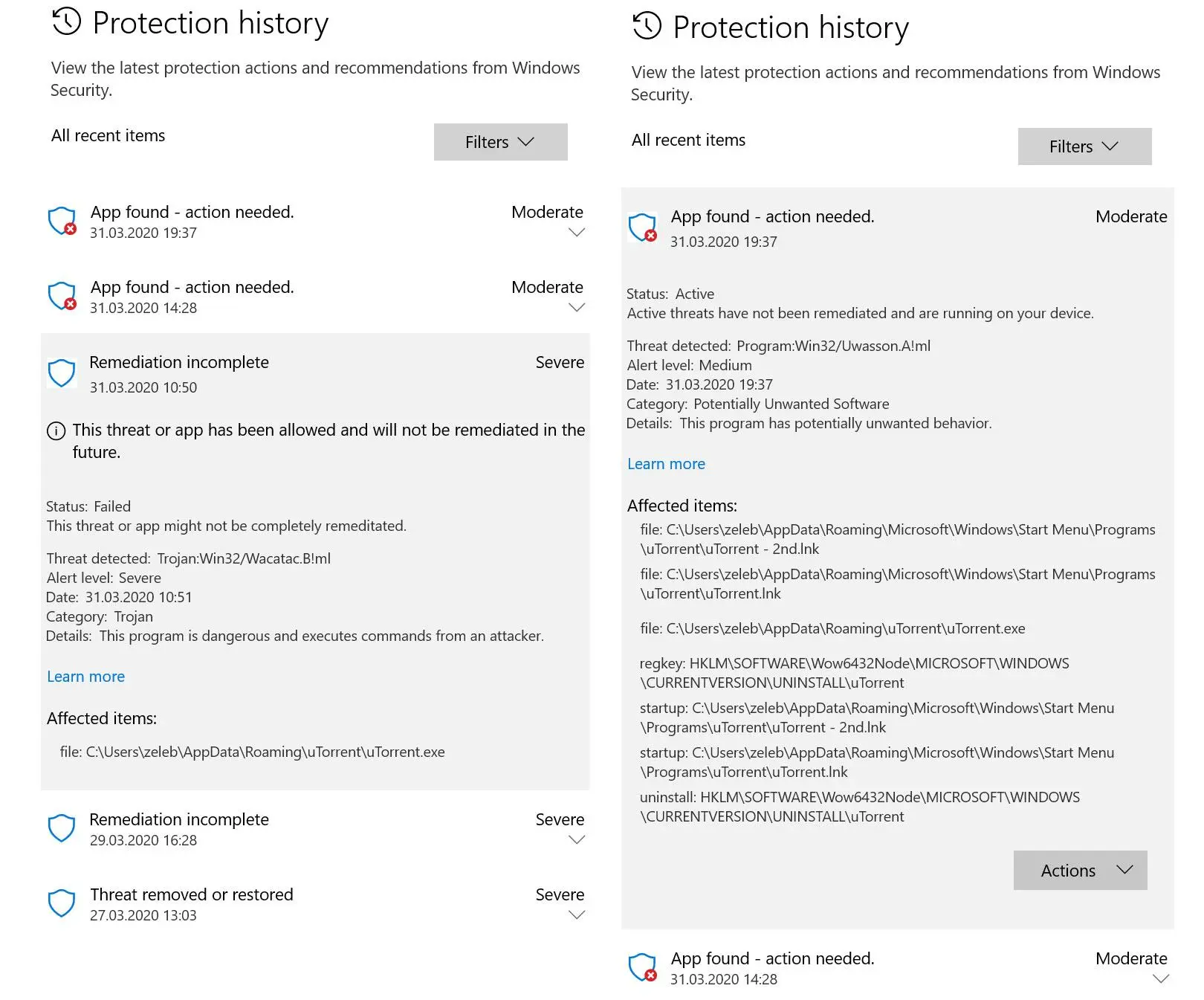Expand the Threat removed or restored chevron
This screenshot has width=1204, height=1000.
click(577, 915)
